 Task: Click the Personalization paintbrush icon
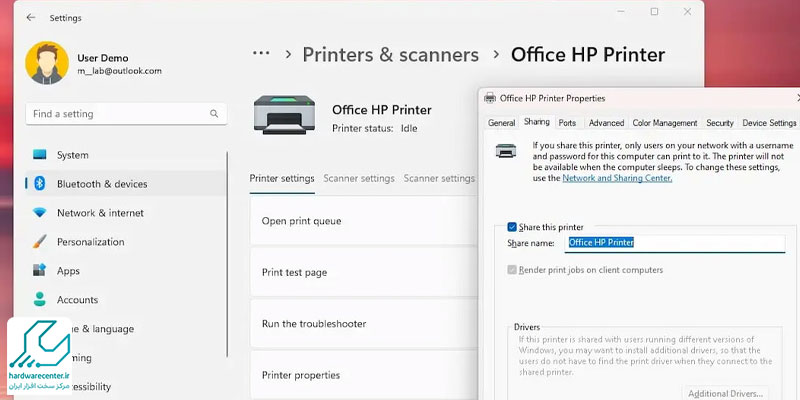39,242
